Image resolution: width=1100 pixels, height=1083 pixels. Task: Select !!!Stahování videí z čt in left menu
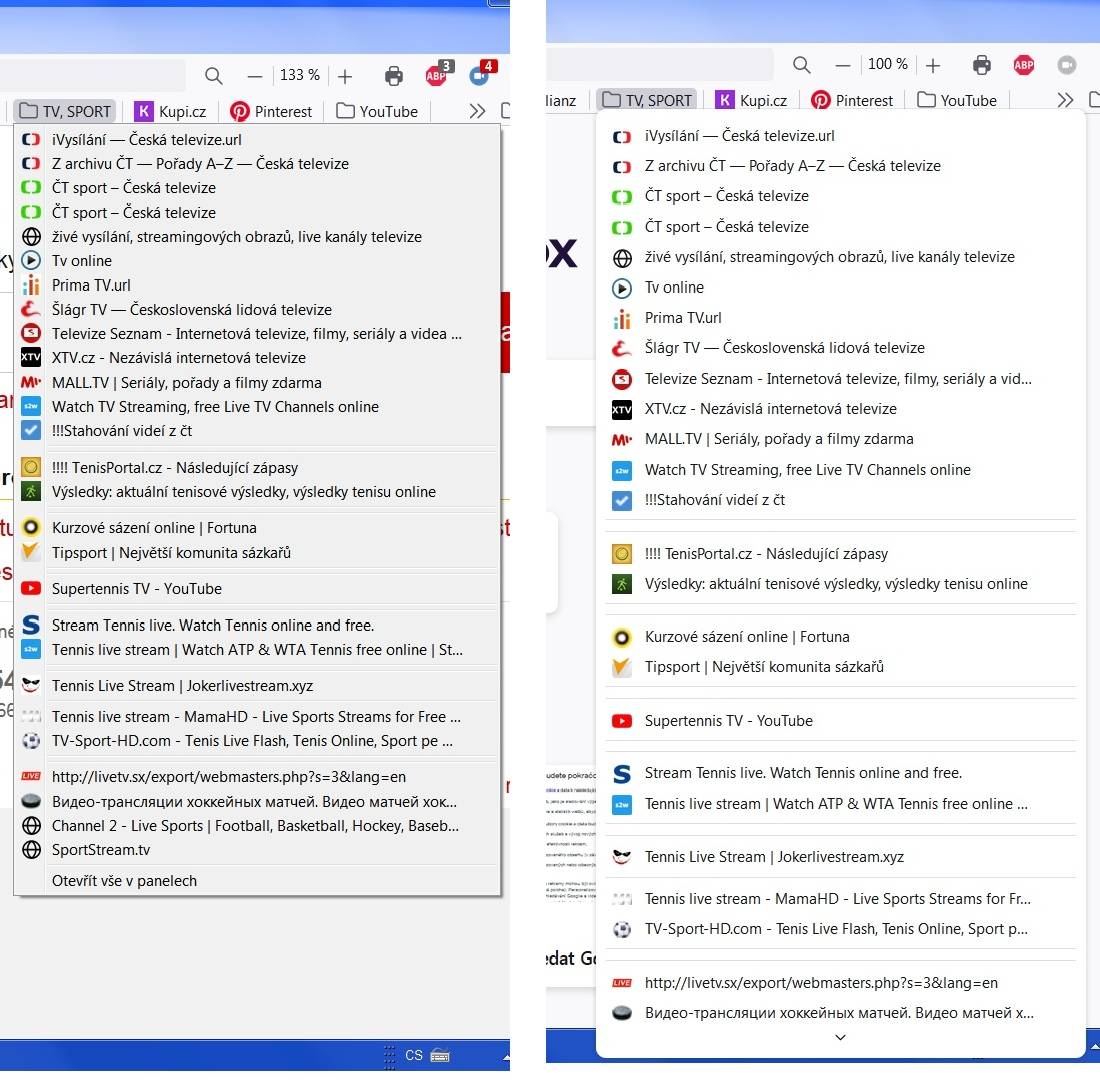click(257, 430)
